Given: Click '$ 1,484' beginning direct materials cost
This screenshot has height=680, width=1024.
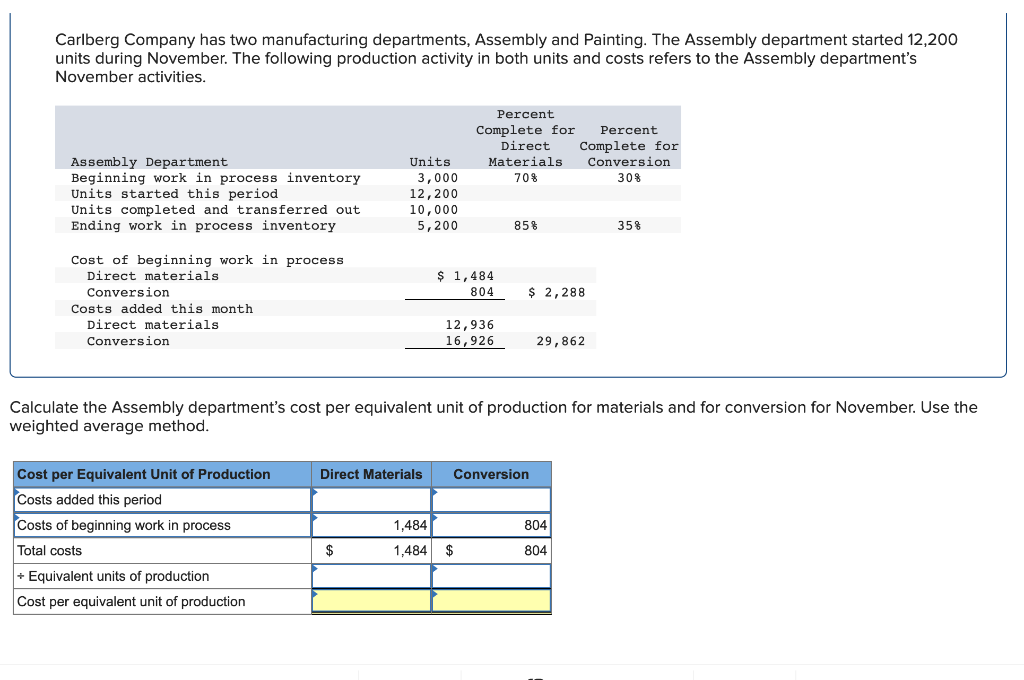Looking at the screenshot, I should 466,276.
